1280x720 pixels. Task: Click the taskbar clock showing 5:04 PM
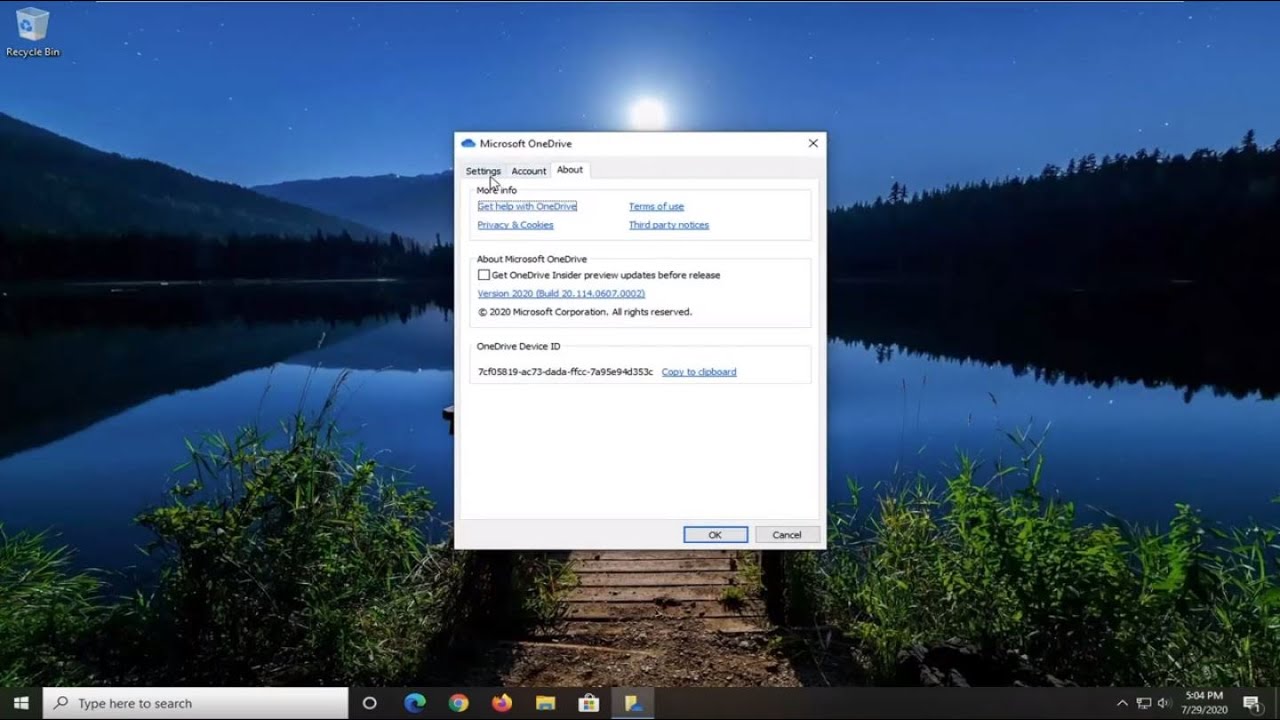(x=1204, y=703)
